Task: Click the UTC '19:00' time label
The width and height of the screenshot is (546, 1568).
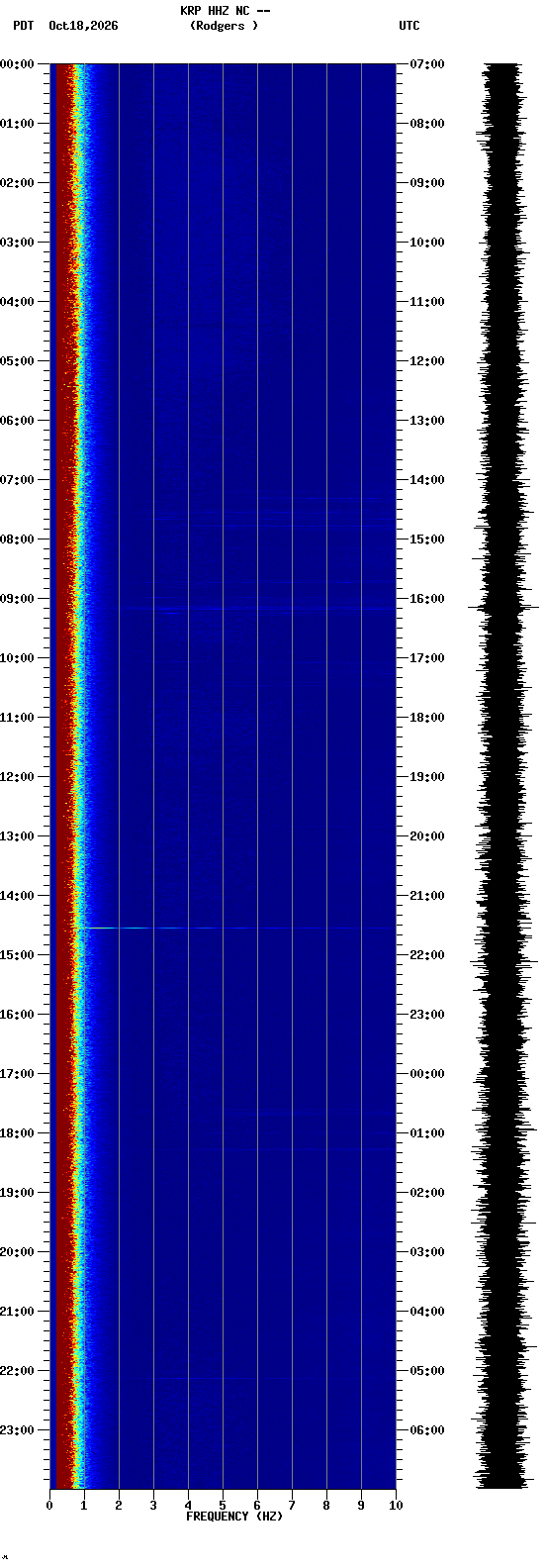Action: (x=427, y=777)
